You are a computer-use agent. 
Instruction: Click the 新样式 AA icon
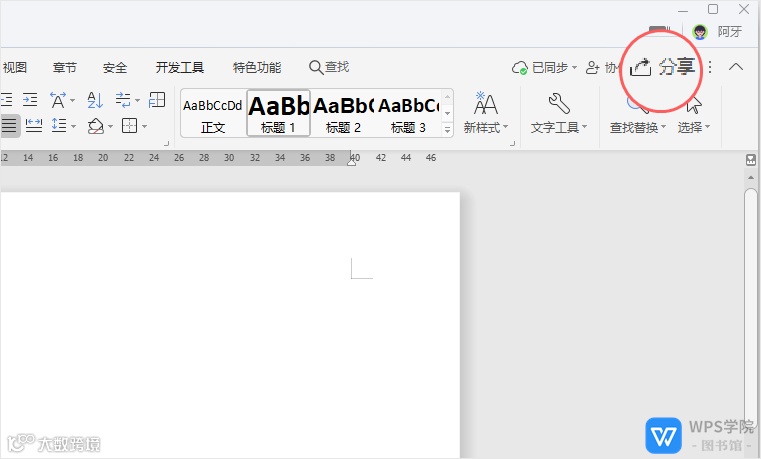coord(485,103)
